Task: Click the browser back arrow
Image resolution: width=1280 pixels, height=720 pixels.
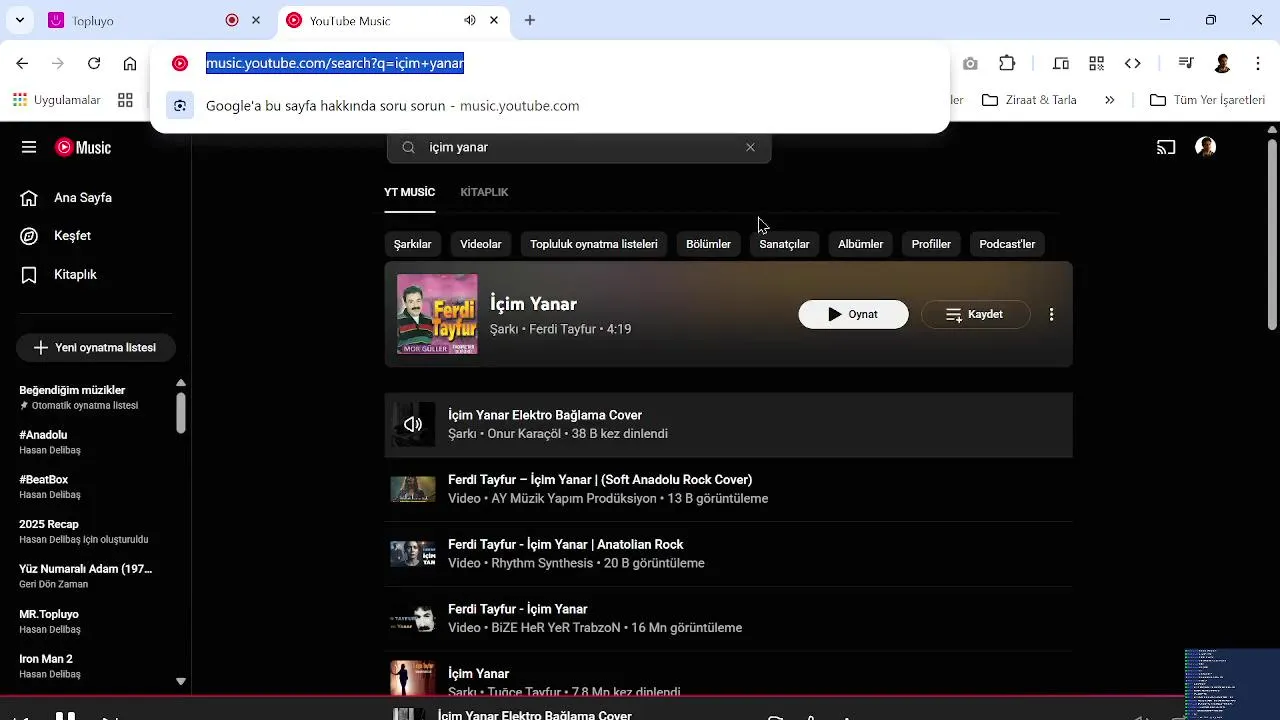Action: coord(22,63)
